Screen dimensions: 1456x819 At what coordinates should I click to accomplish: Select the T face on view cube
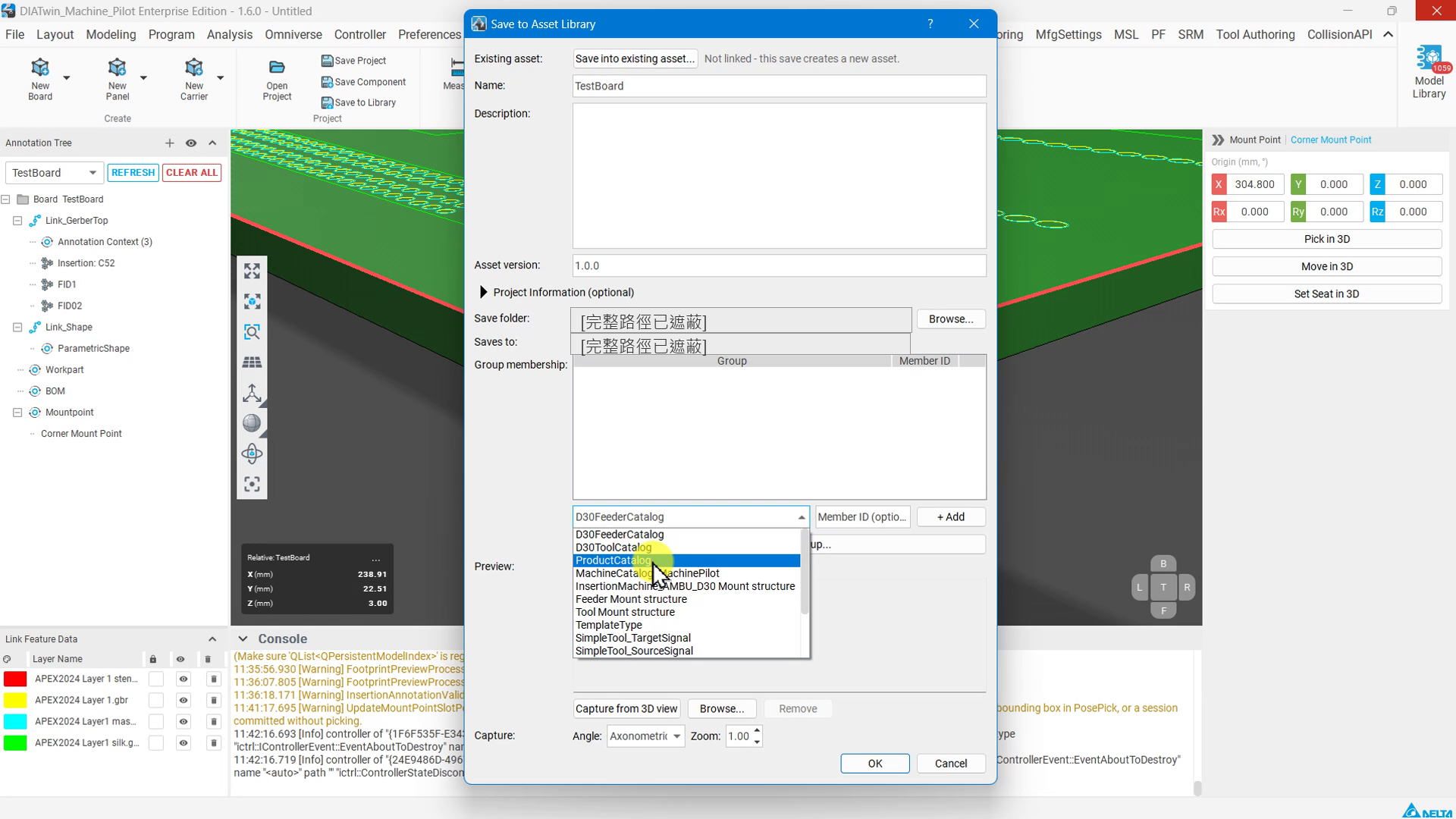tap(1163, 587)
